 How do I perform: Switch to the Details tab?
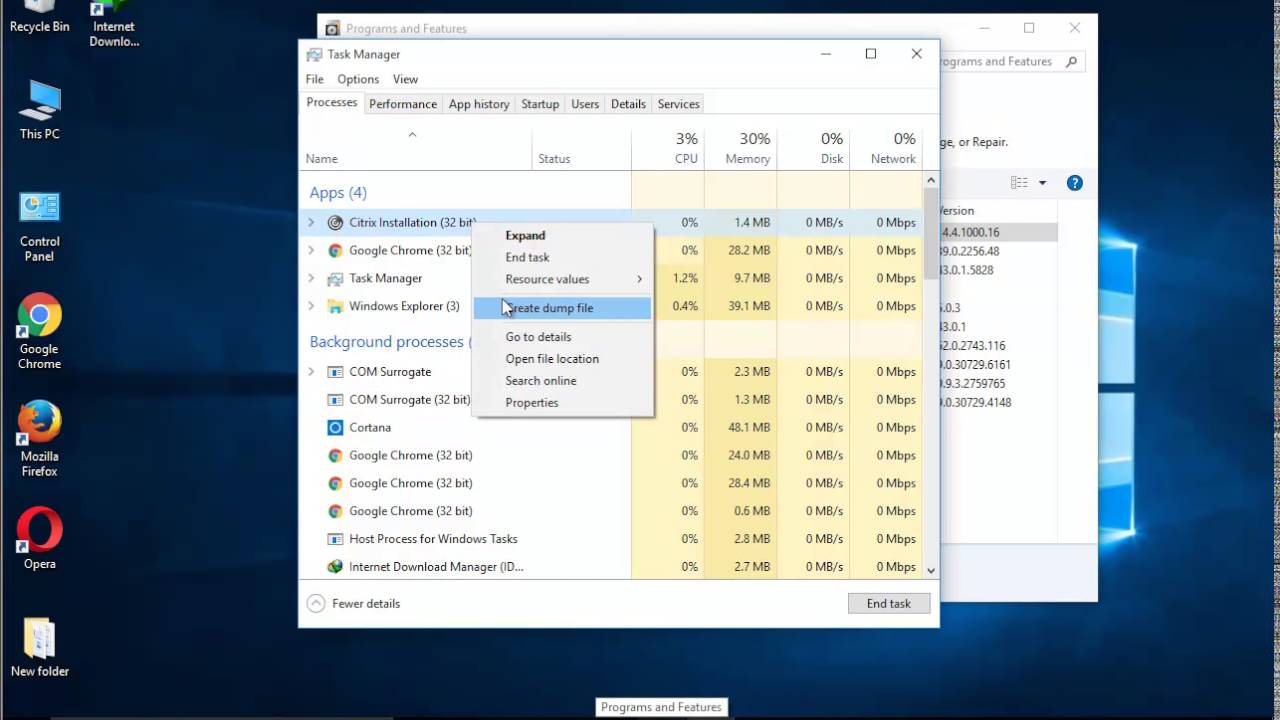click(x=628, y=104)
